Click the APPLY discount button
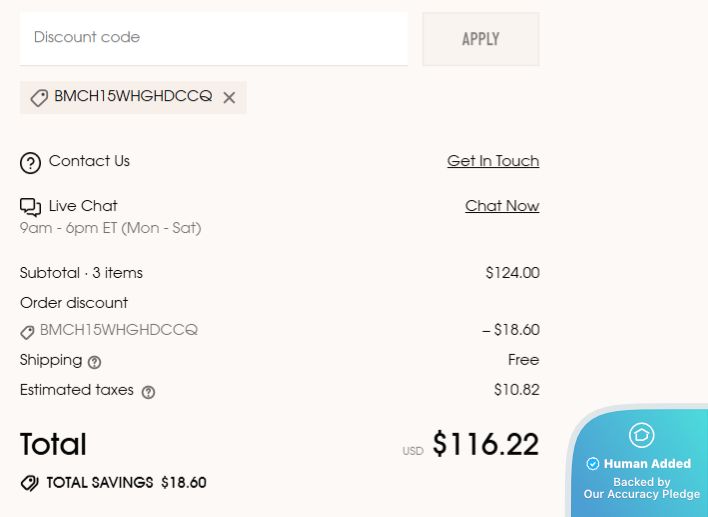Image resolution: width=708 pixels, height=517 pixels. tap(480, 39)
